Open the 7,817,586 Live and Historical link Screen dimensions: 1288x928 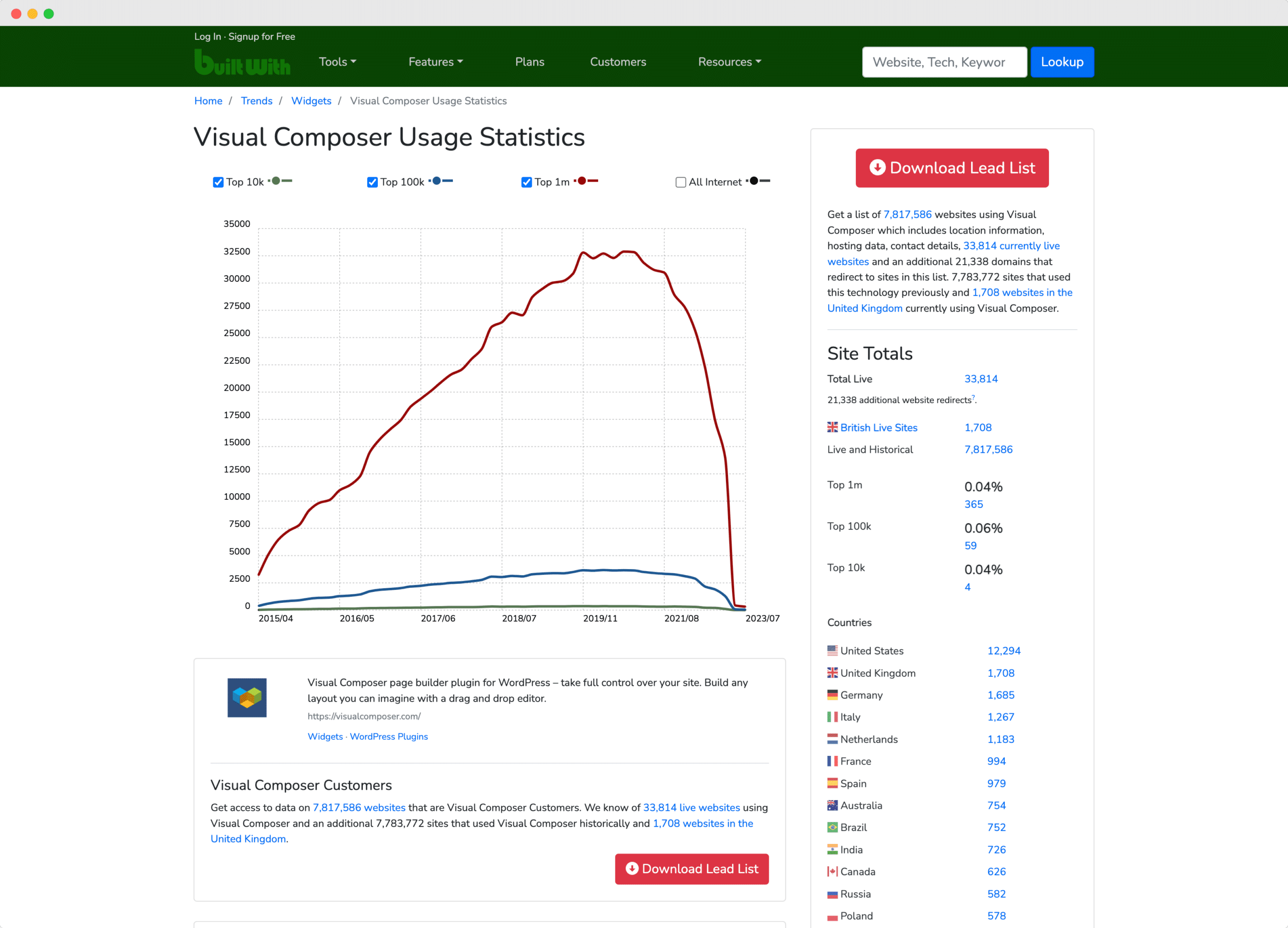click(988, 449)
